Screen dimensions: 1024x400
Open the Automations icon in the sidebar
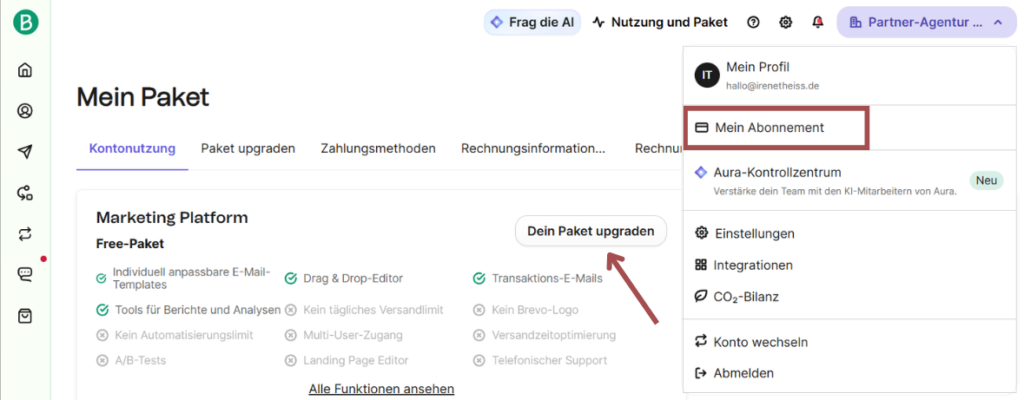click(25, 193)
